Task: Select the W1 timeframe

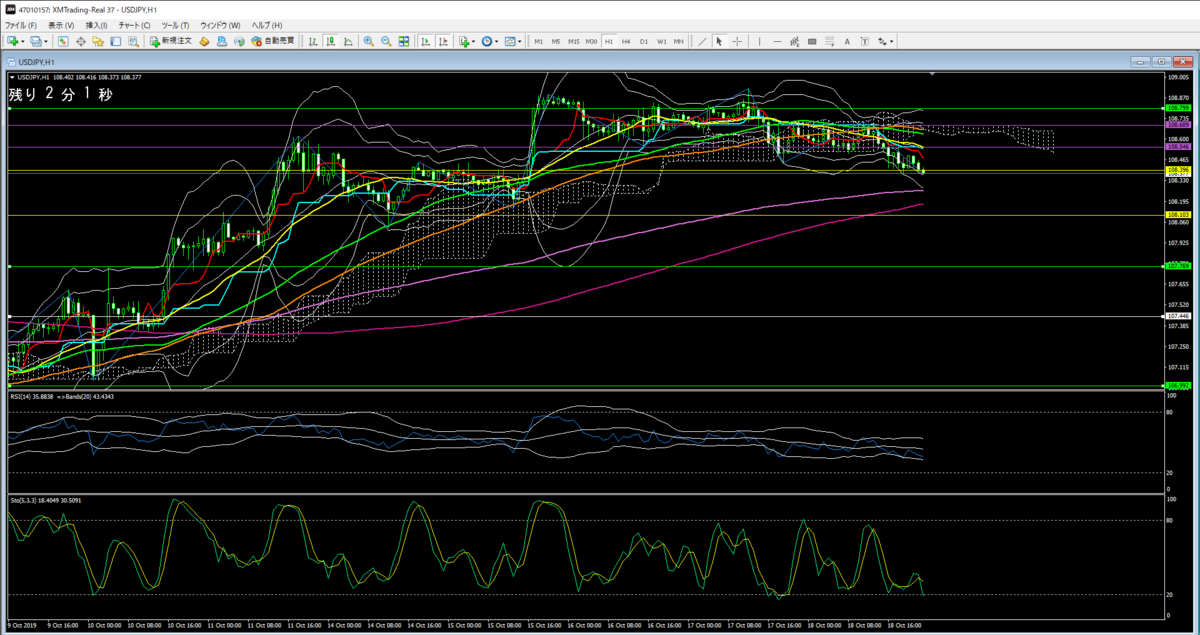Action: 662,41
